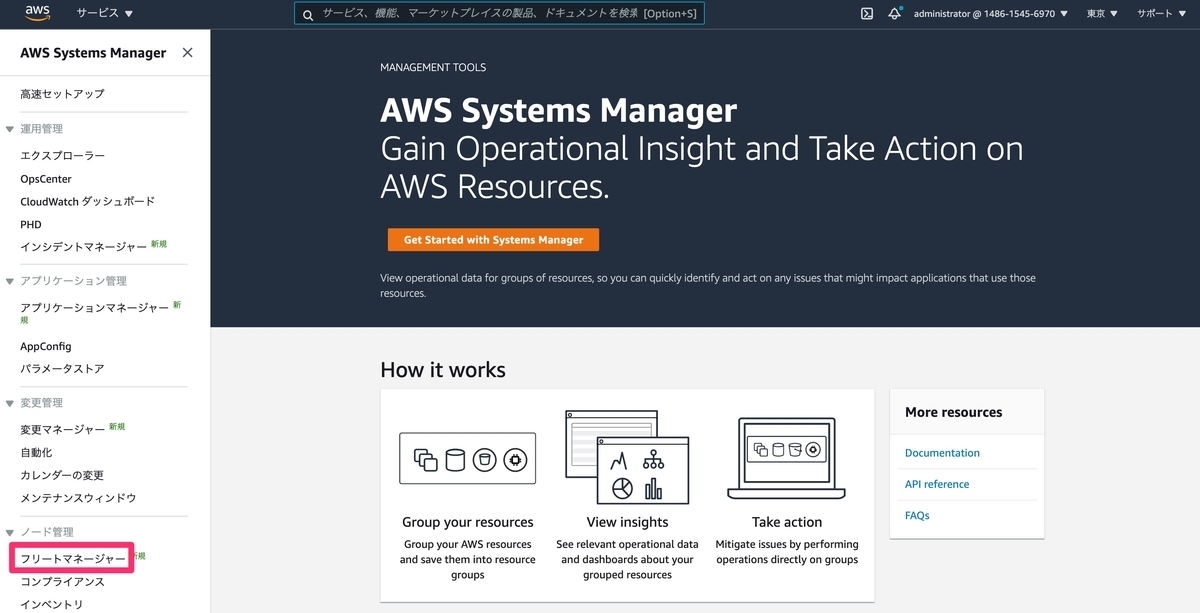Open the CloudShell terminal icon
This screenshot has height=613, width=1200.
pyautogui.click(x=867, y=14)
